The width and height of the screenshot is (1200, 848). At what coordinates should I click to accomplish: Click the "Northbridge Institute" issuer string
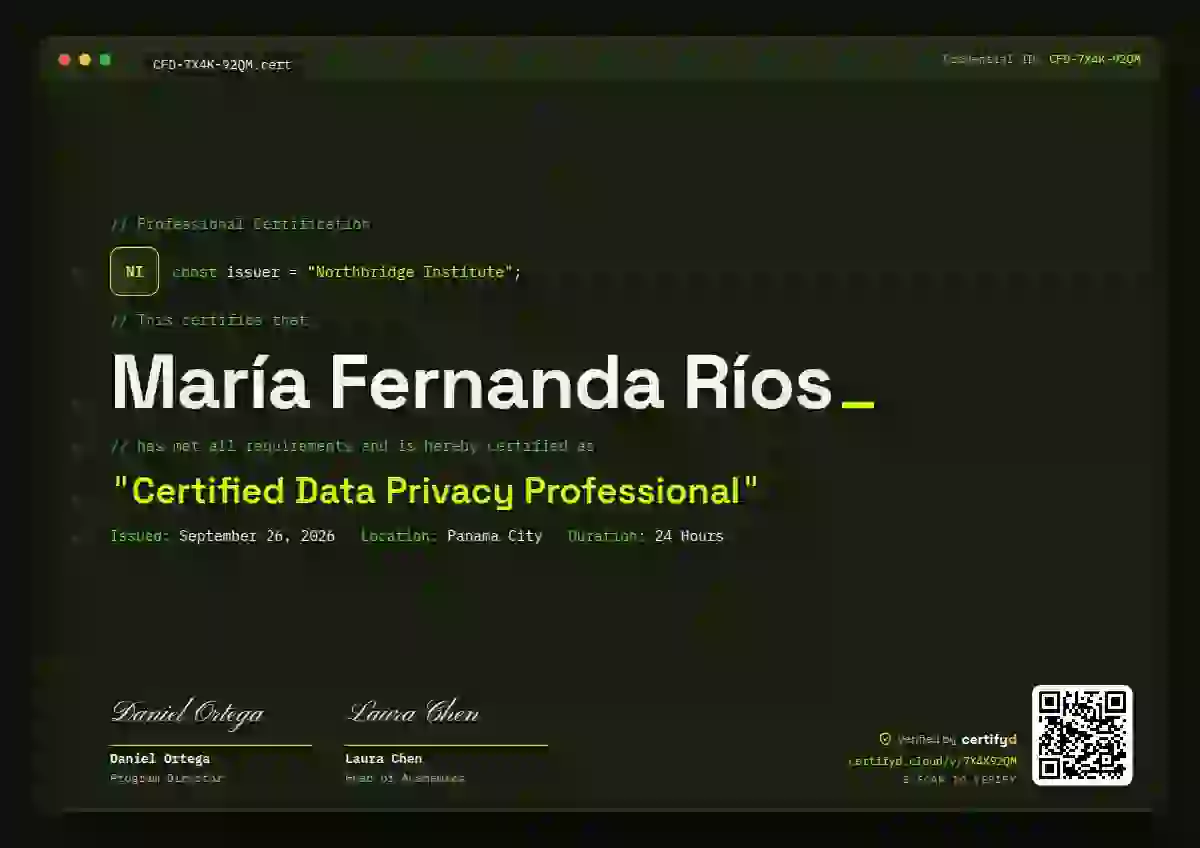tap(411, 272)
